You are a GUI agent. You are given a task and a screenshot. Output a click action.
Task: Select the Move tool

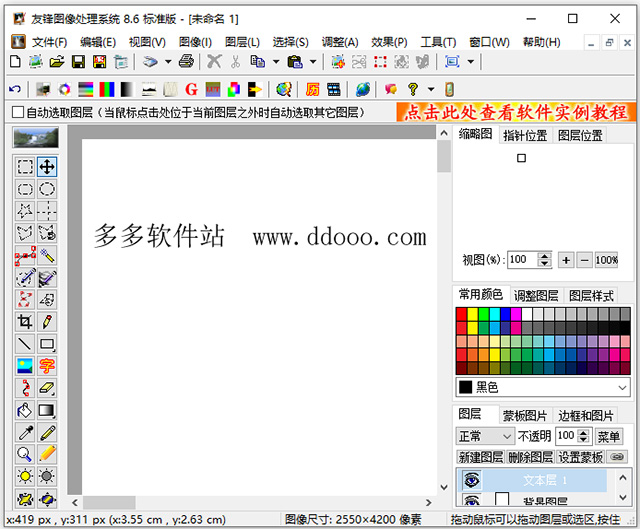pos(47,167)
